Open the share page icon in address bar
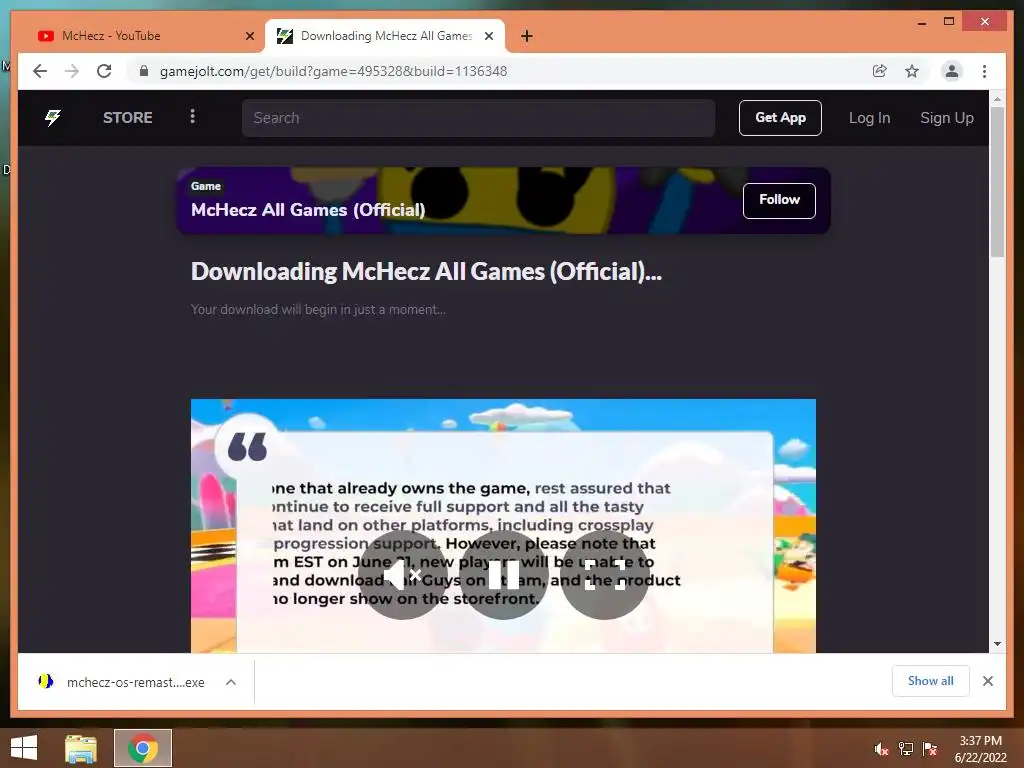The height and width of the screenshot is (768, 1024). pos(880,71)
